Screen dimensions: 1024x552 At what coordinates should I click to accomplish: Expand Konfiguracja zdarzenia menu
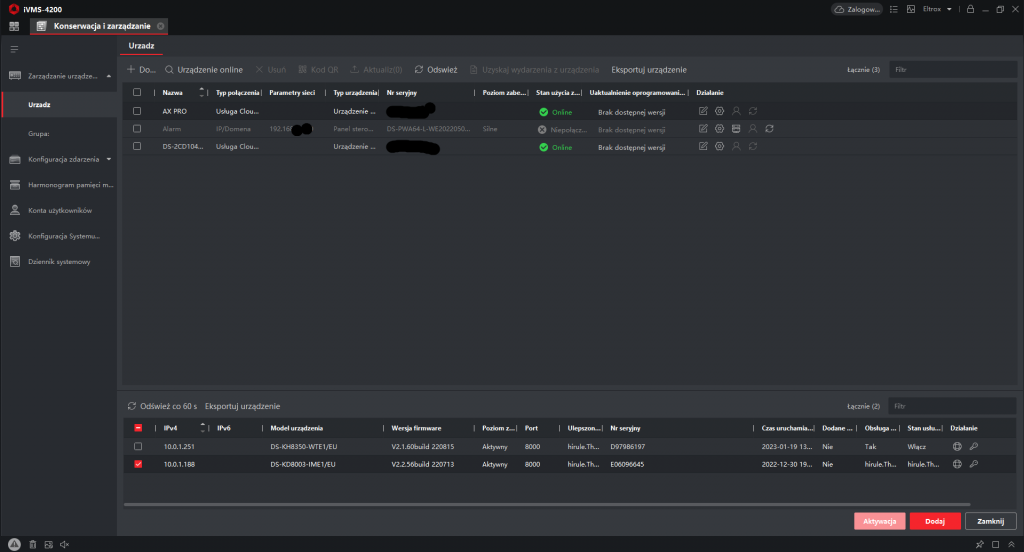(x=108, y=159)
